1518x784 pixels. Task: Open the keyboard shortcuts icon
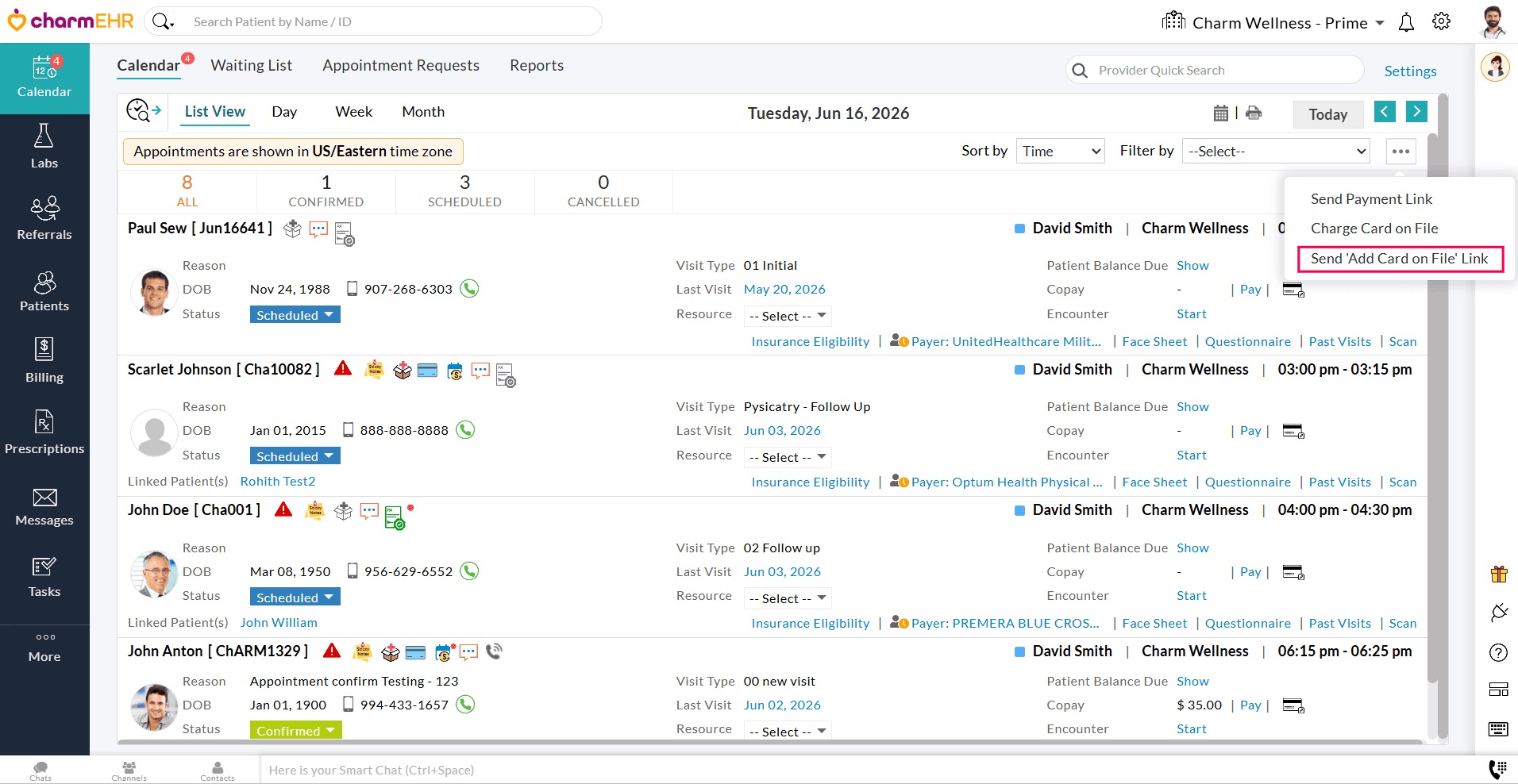(x=1498, y=728)
